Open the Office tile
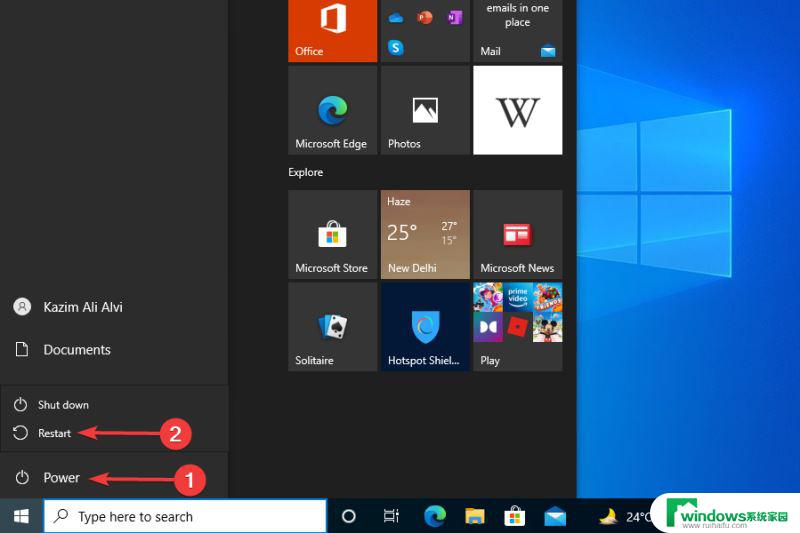The height and width of the screenshot is (533, 800). click(333, 31)
